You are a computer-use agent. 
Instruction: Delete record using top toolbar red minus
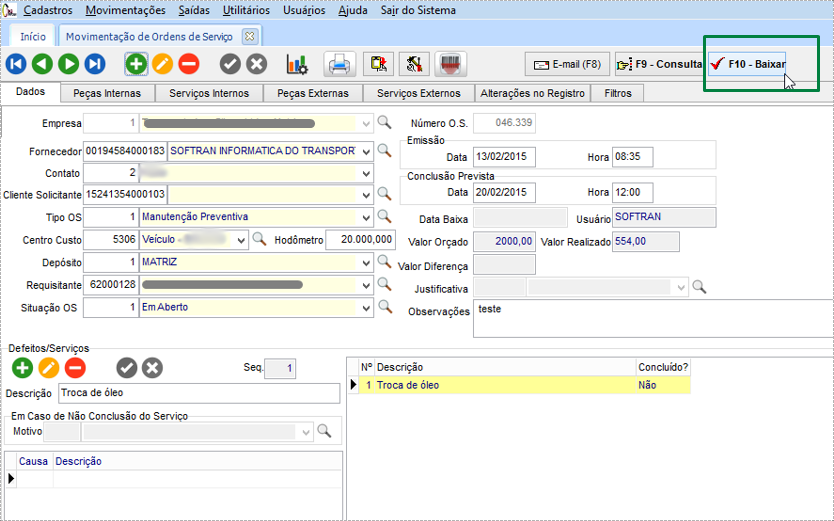click(188, 64)
